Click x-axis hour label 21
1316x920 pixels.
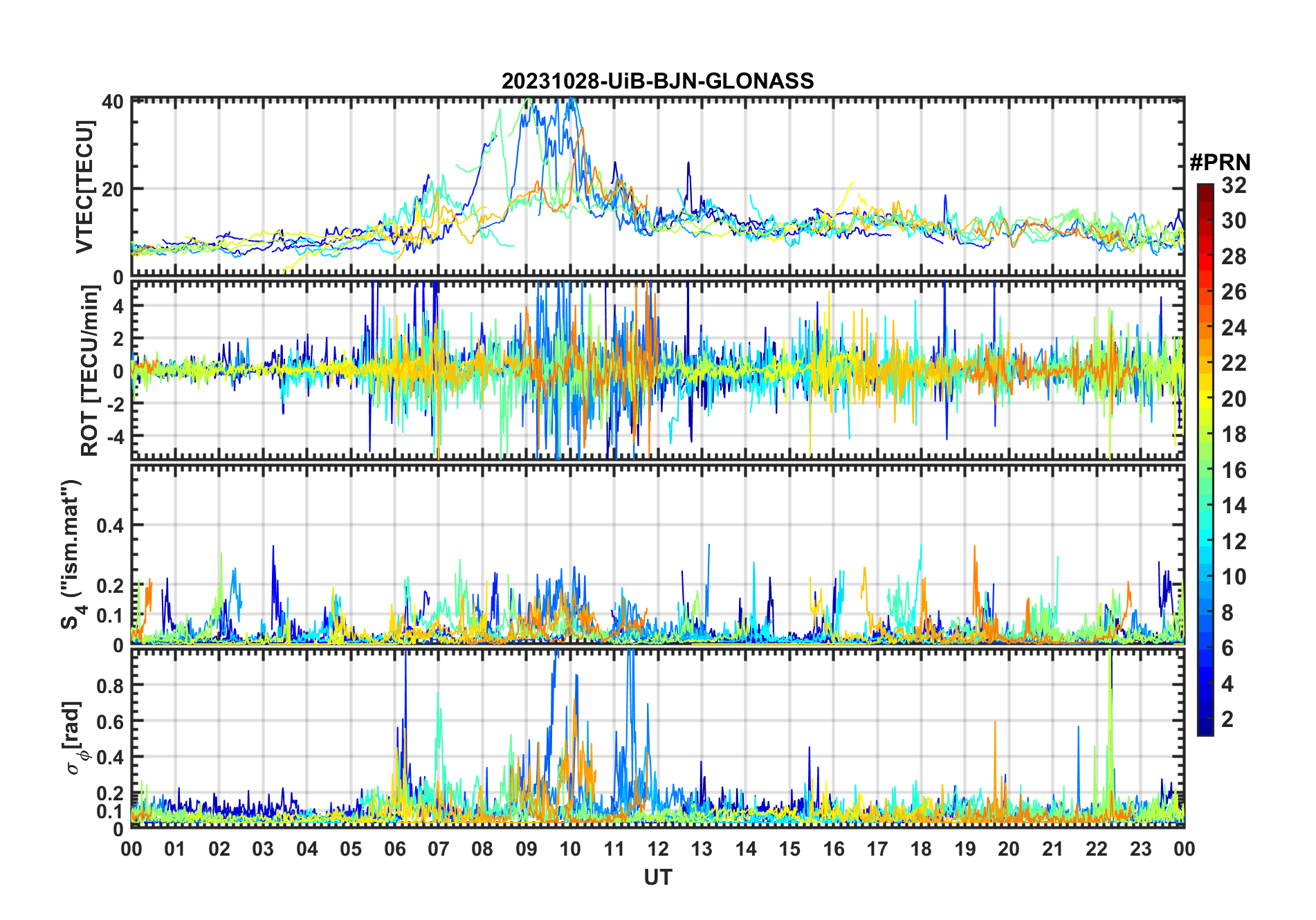coord(1053,849)
